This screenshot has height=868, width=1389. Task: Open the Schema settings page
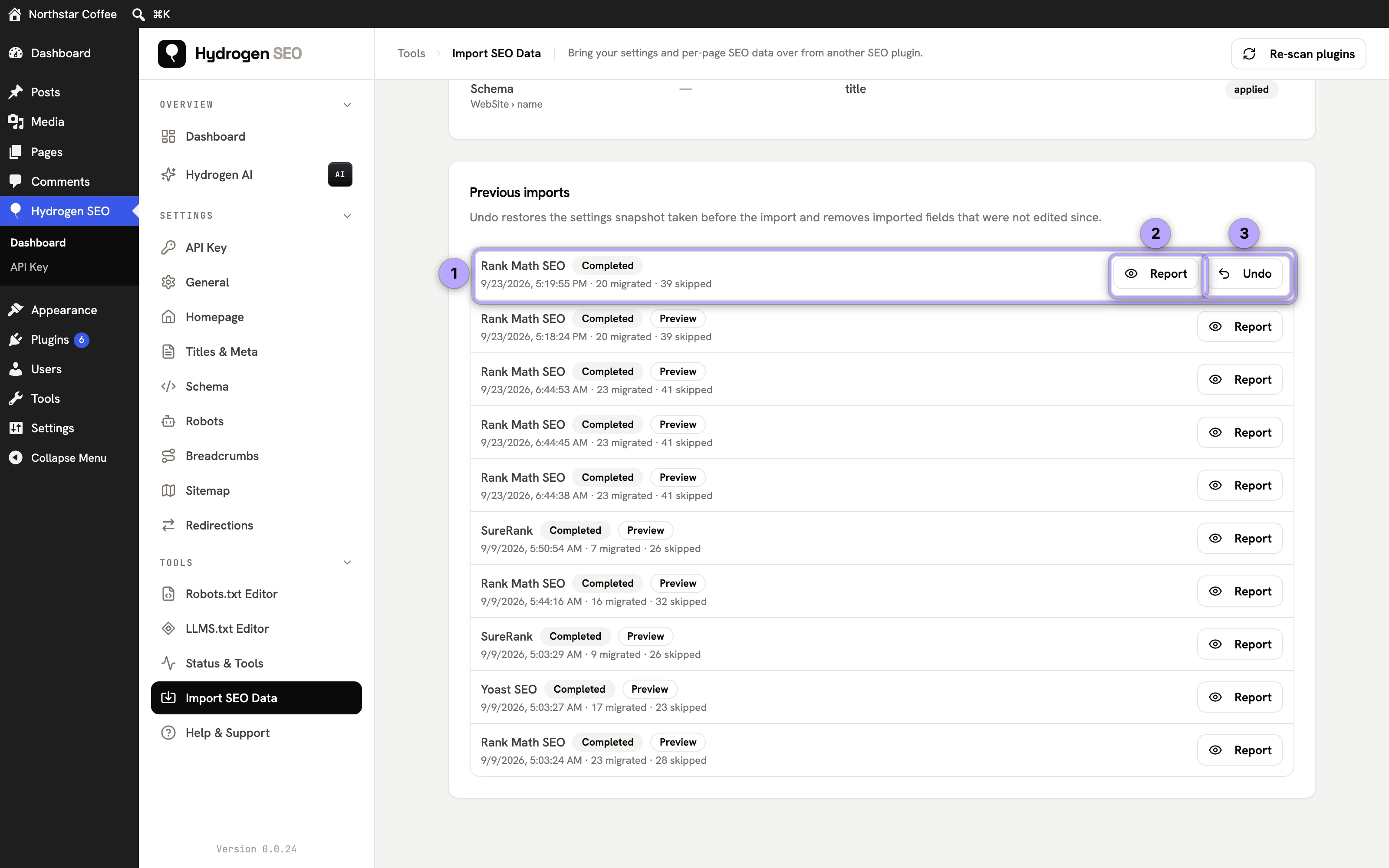coord(257,386)
